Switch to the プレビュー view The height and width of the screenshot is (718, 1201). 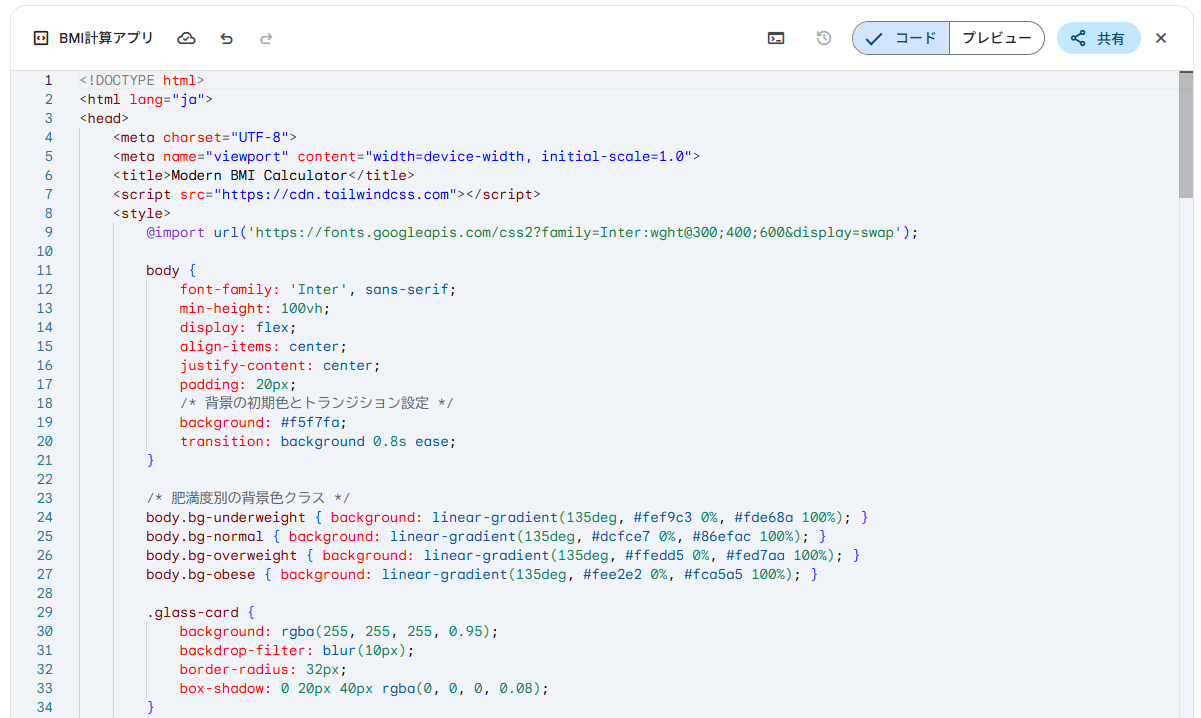pyautogui.click(x=996, y=38)
